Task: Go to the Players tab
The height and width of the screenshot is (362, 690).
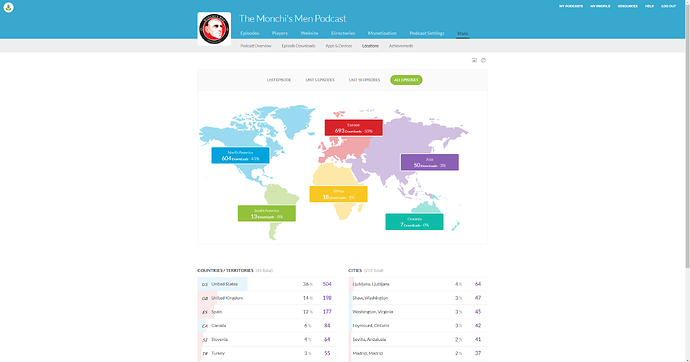Action: (x=279, y=33)
